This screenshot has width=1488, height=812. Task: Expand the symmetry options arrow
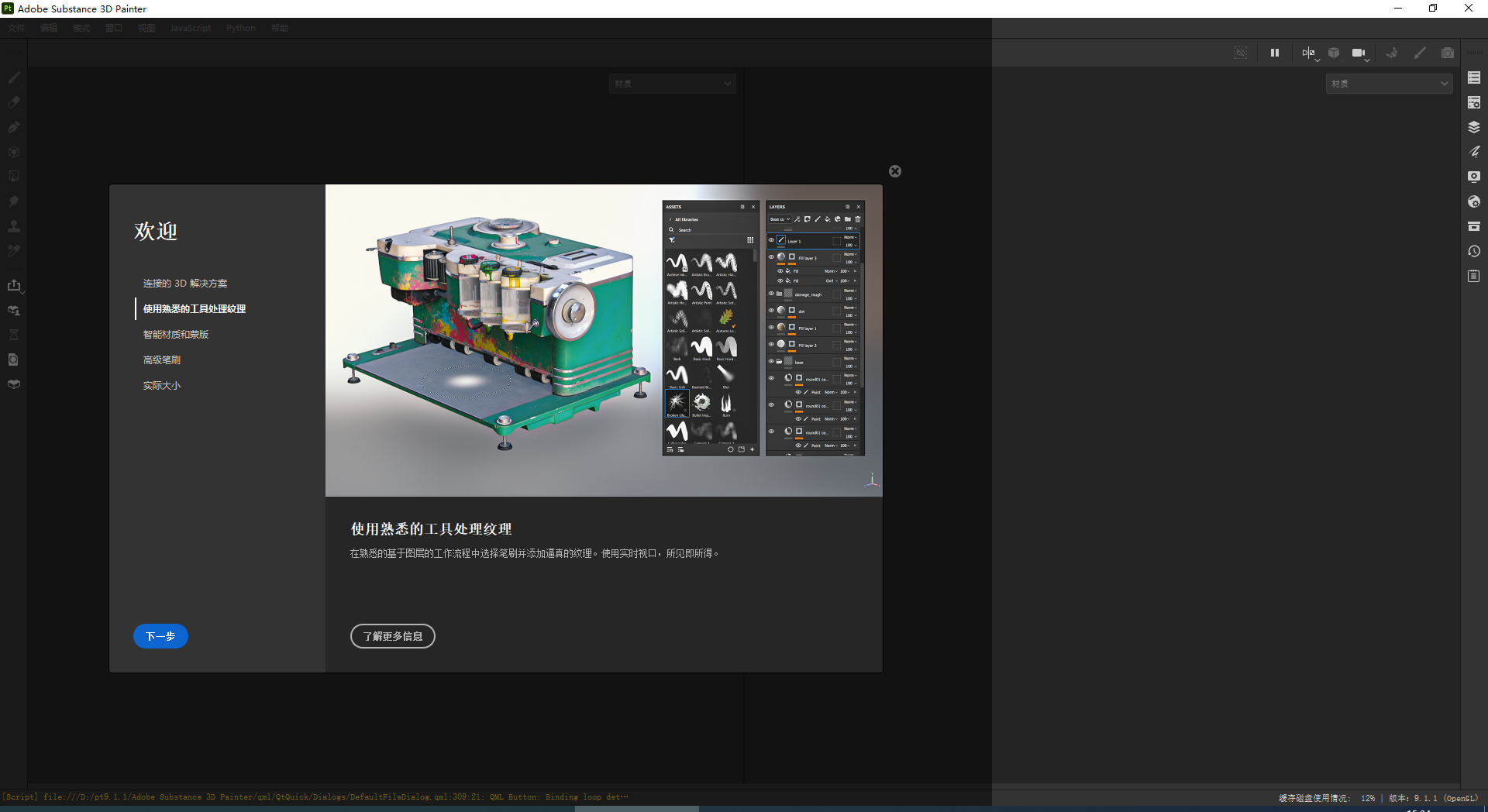tap(1317, 60)
